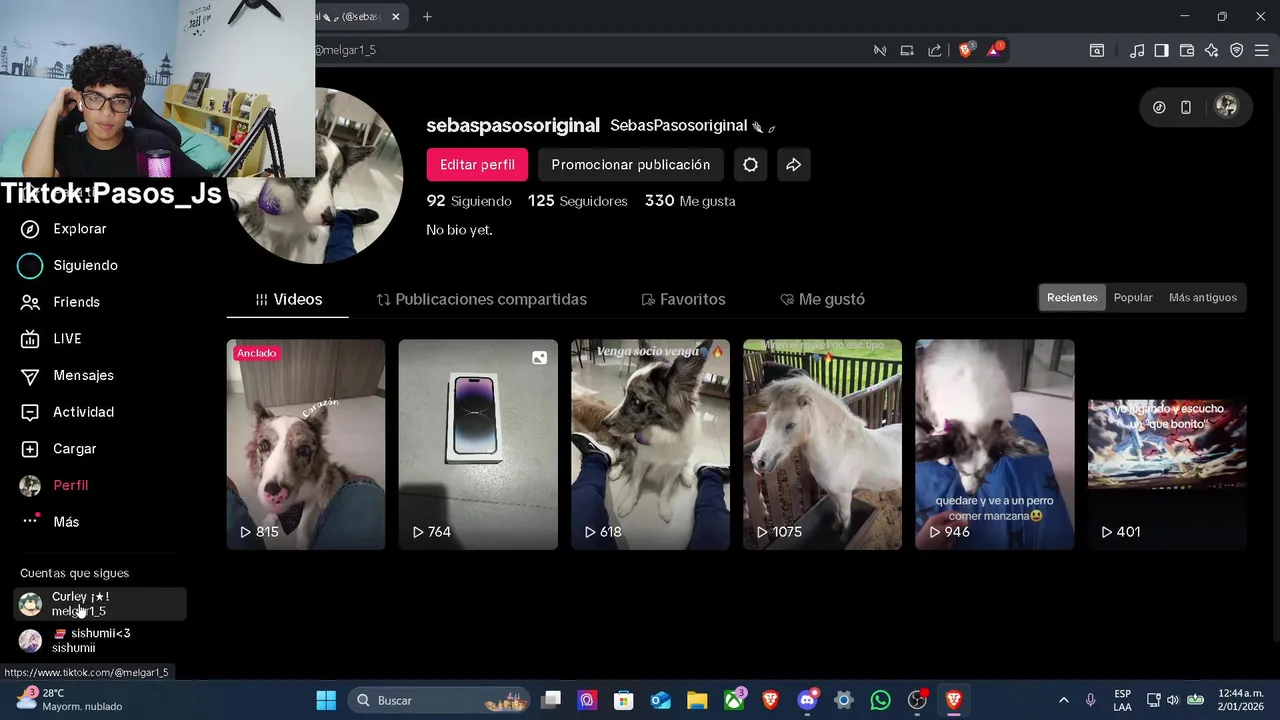The width and height of the screenshot is (1280, 720).
Task: Click the install app icon in address bar
Action: (907, 50)
